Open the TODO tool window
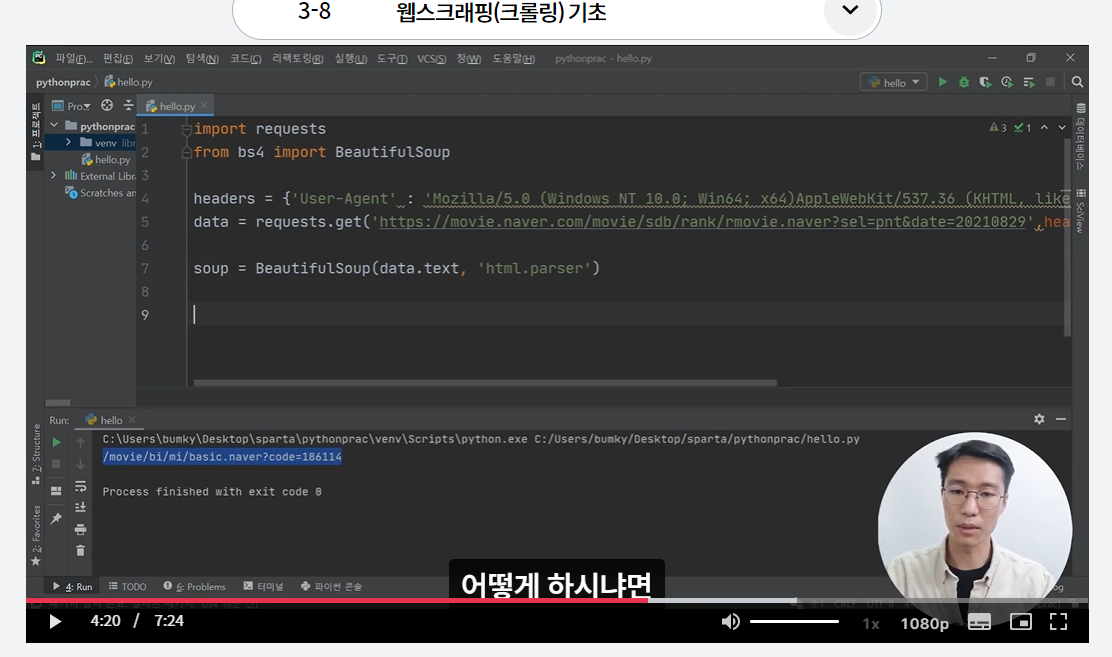This screenshot has width=1112, height=657. pyautogui.click(x=128, y=587)
